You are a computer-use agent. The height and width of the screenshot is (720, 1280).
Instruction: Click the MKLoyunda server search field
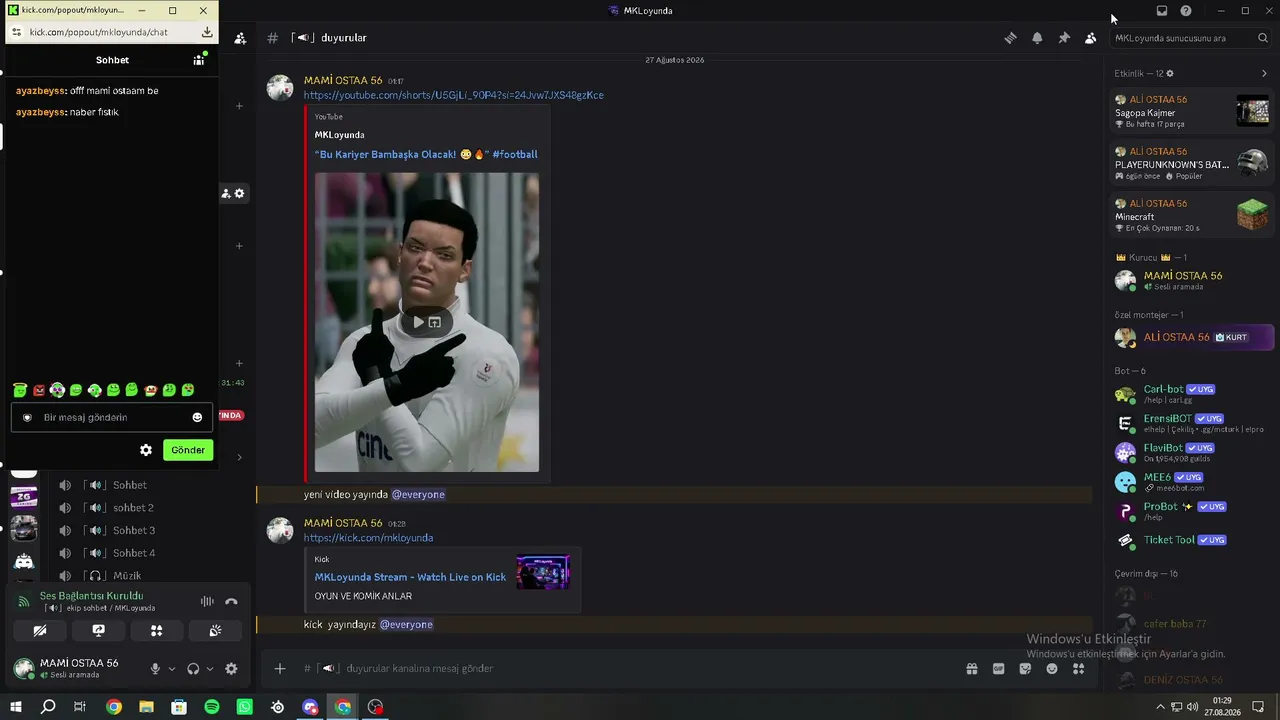pos(1191,38)
